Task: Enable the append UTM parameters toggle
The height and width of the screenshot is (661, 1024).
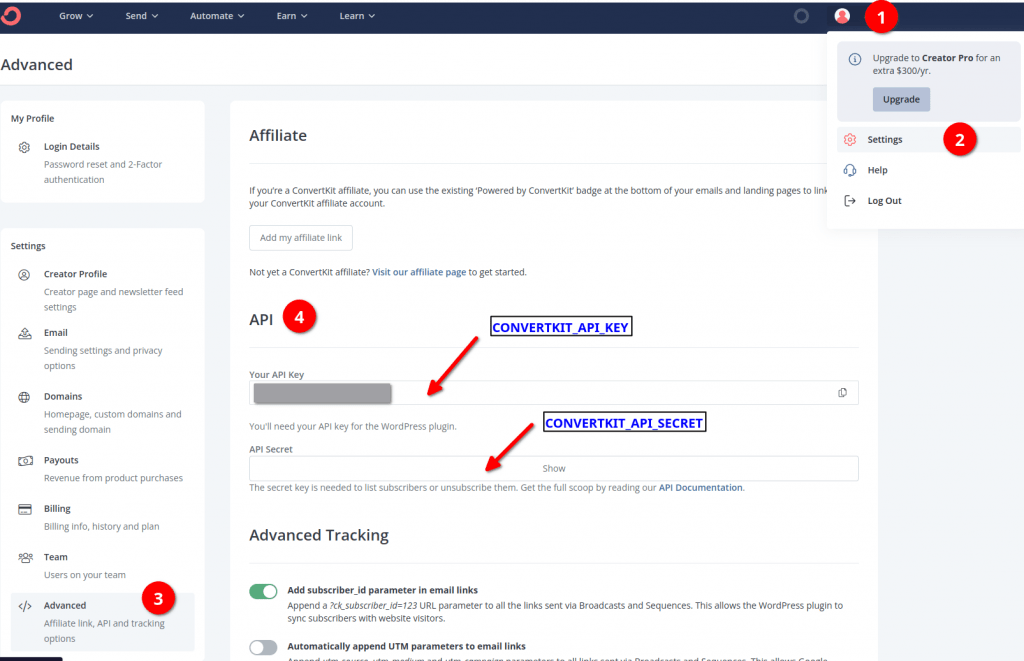Action: (x=263, y=647)
